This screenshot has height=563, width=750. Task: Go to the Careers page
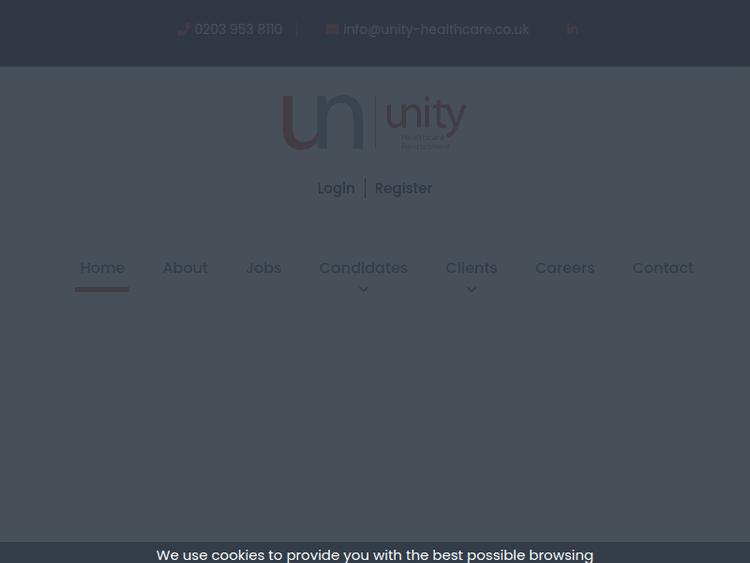coord(565,268)
